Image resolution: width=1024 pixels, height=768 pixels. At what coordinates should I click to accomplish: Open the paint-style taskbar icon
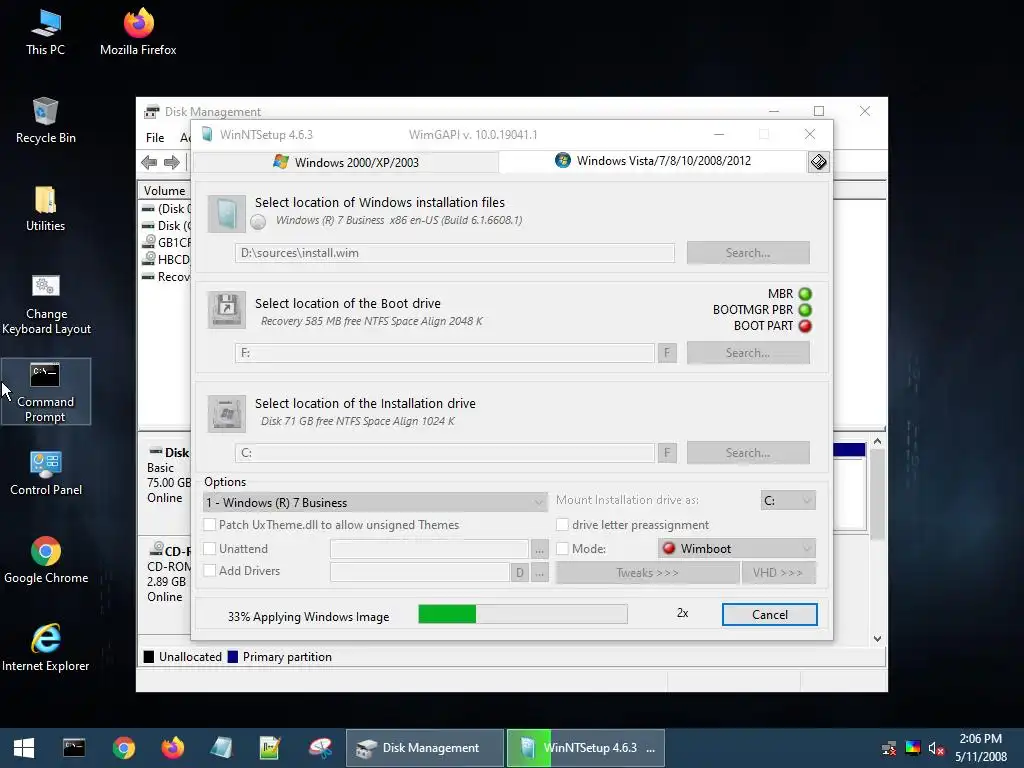tap(320, 748)
